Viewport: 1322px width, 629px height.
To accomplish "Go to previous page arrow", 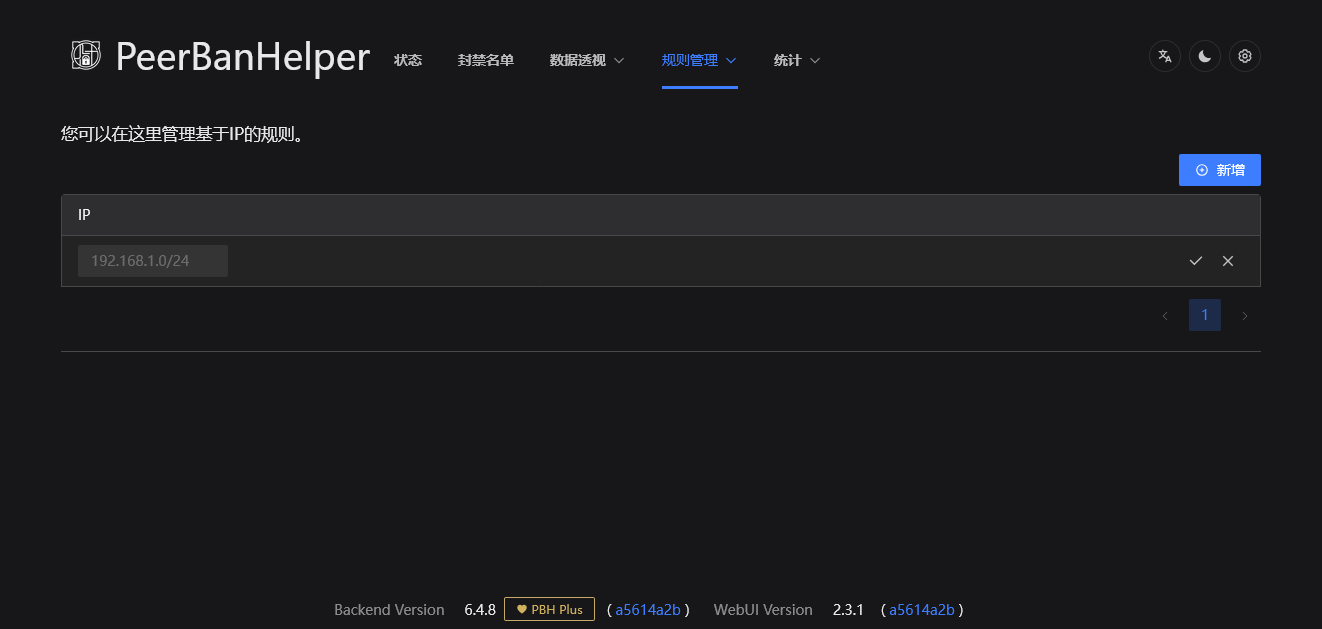I will (x=1165, y=316).
